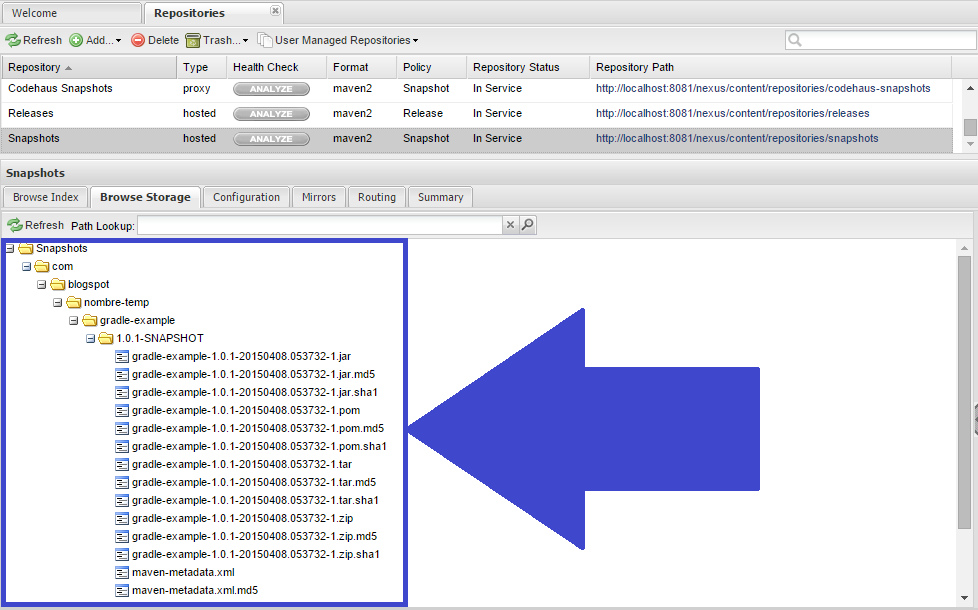Collapse the com tree node
Screen dimensions: 978x610
pos(26,267)
